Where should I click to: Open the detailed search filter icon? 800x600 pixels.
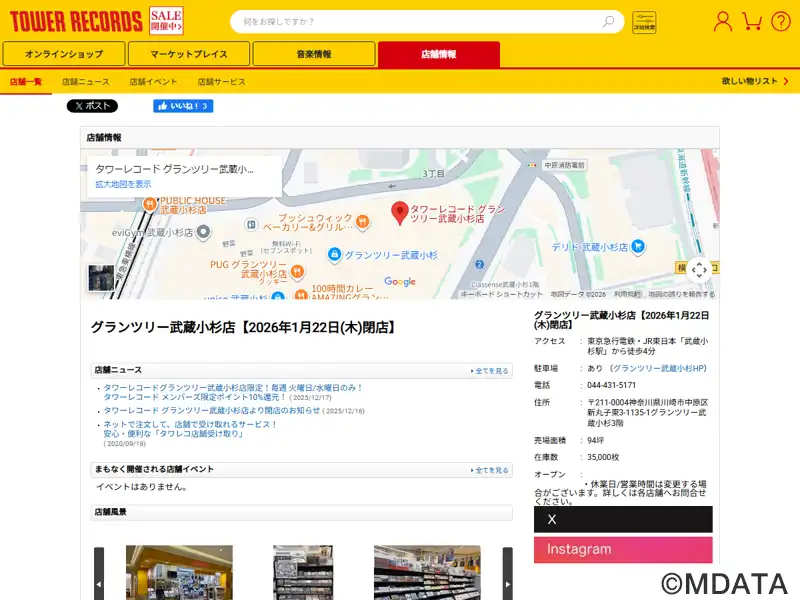click(644, 22)
